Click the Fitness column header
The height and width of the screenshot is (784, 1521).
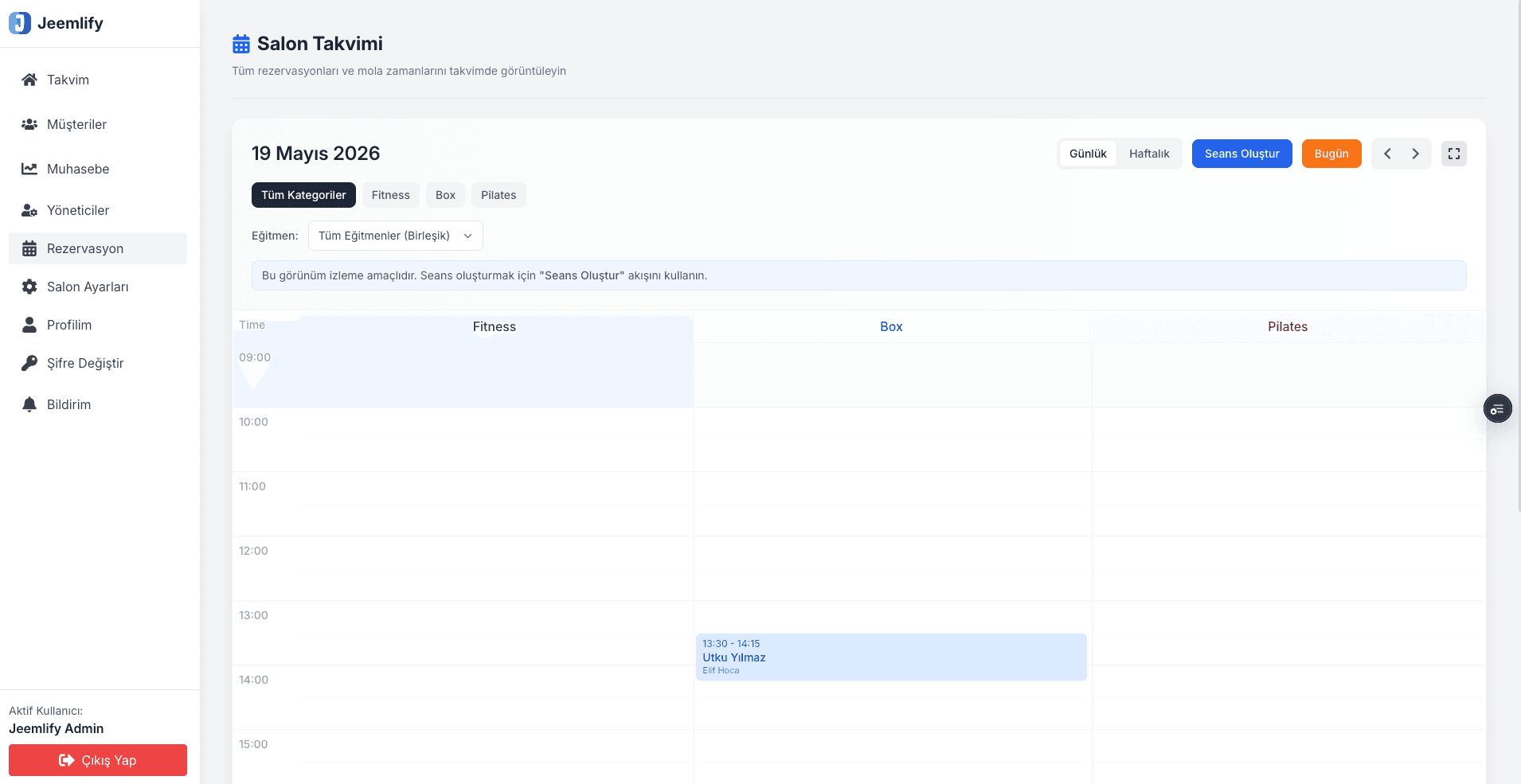point(494,326)
